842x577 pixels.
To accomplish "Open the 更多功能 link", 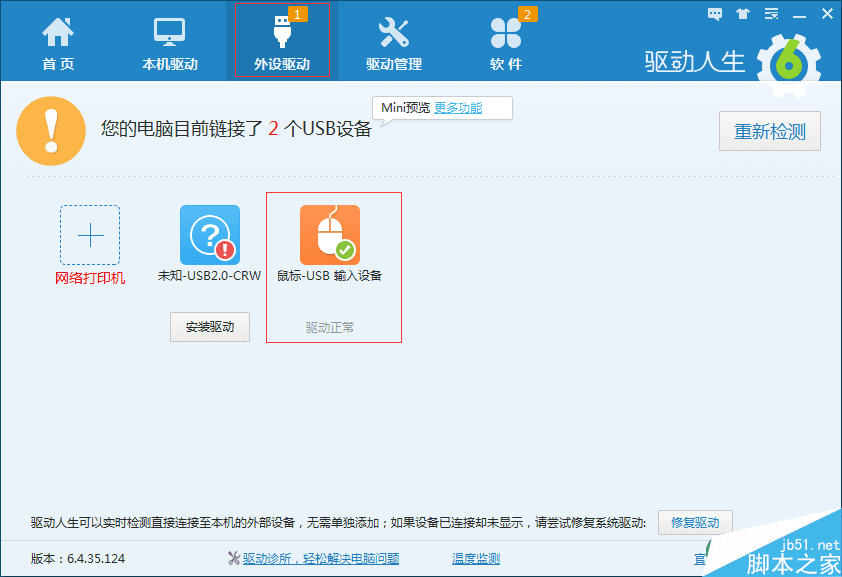I will pos(456,107).
